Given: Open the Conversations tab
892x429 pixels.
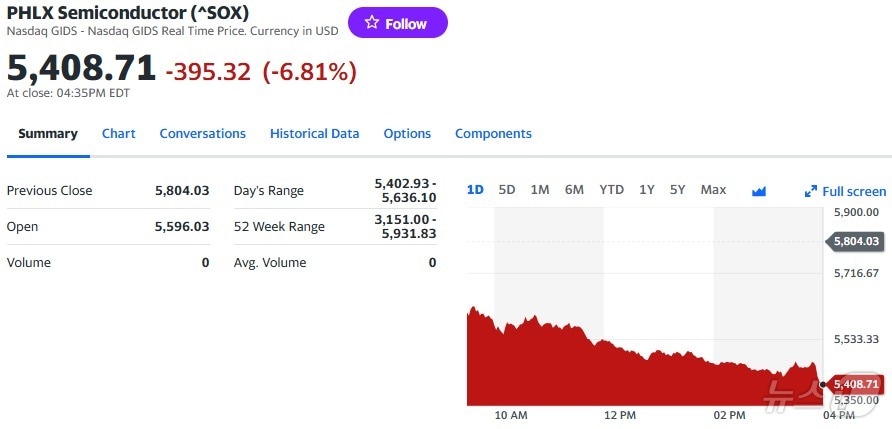Looking at the screenshot, I should tap(202, 133).
